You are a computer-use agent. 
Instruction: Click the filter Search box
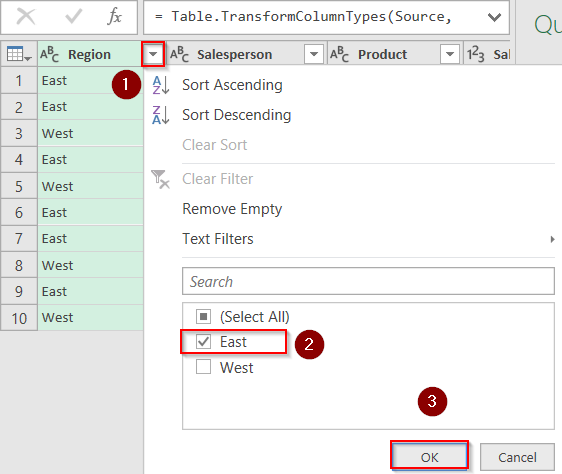368,281
